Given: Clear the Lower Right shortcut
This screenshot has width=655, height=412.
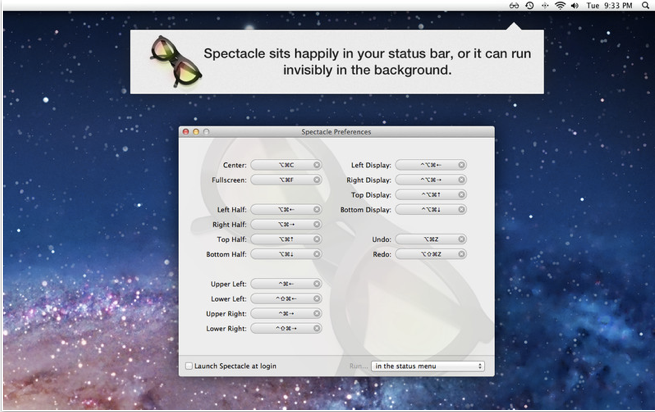Looking at the screenshot, I should point(317,328).
